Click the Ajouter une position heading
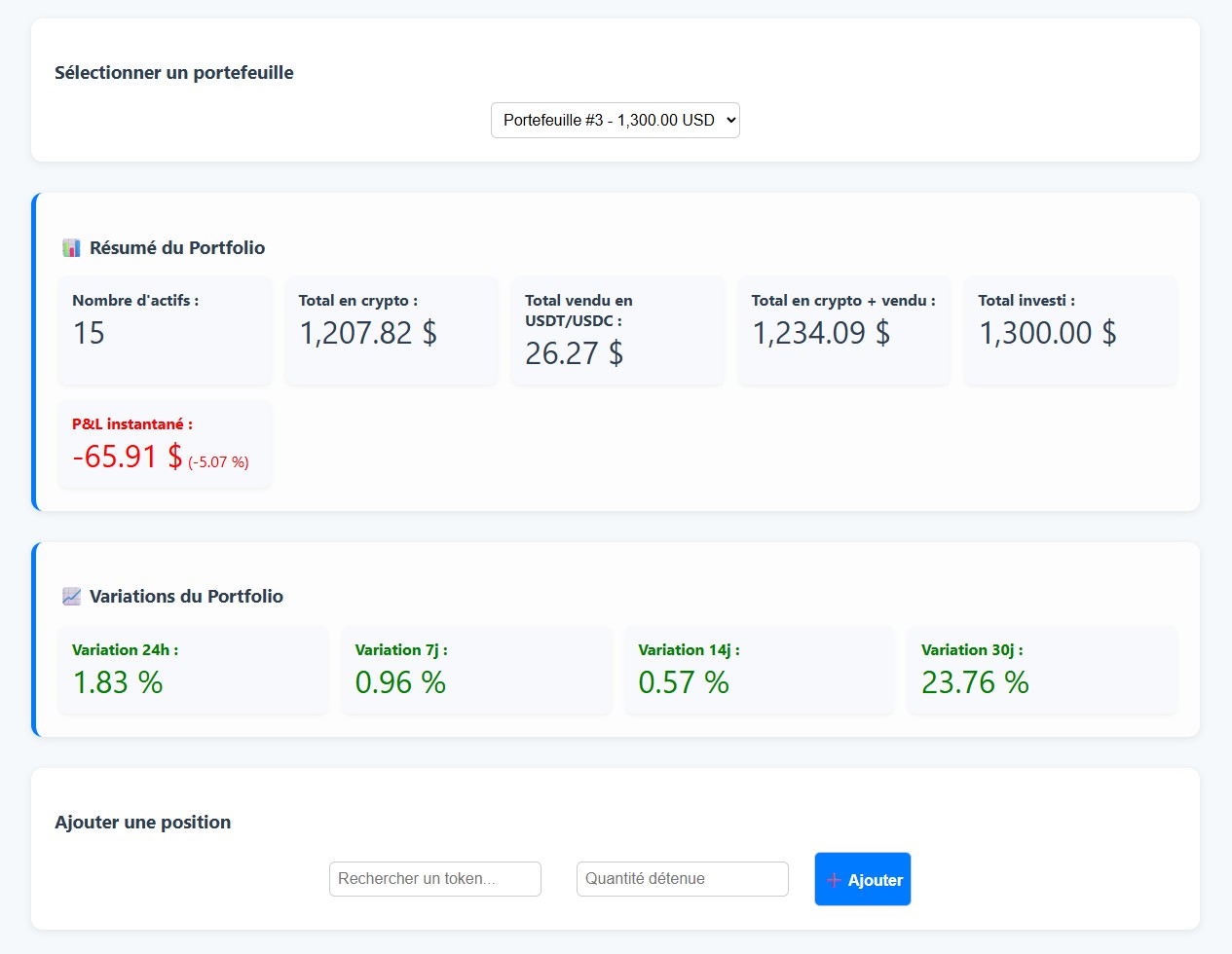 [x=143, y=823]
